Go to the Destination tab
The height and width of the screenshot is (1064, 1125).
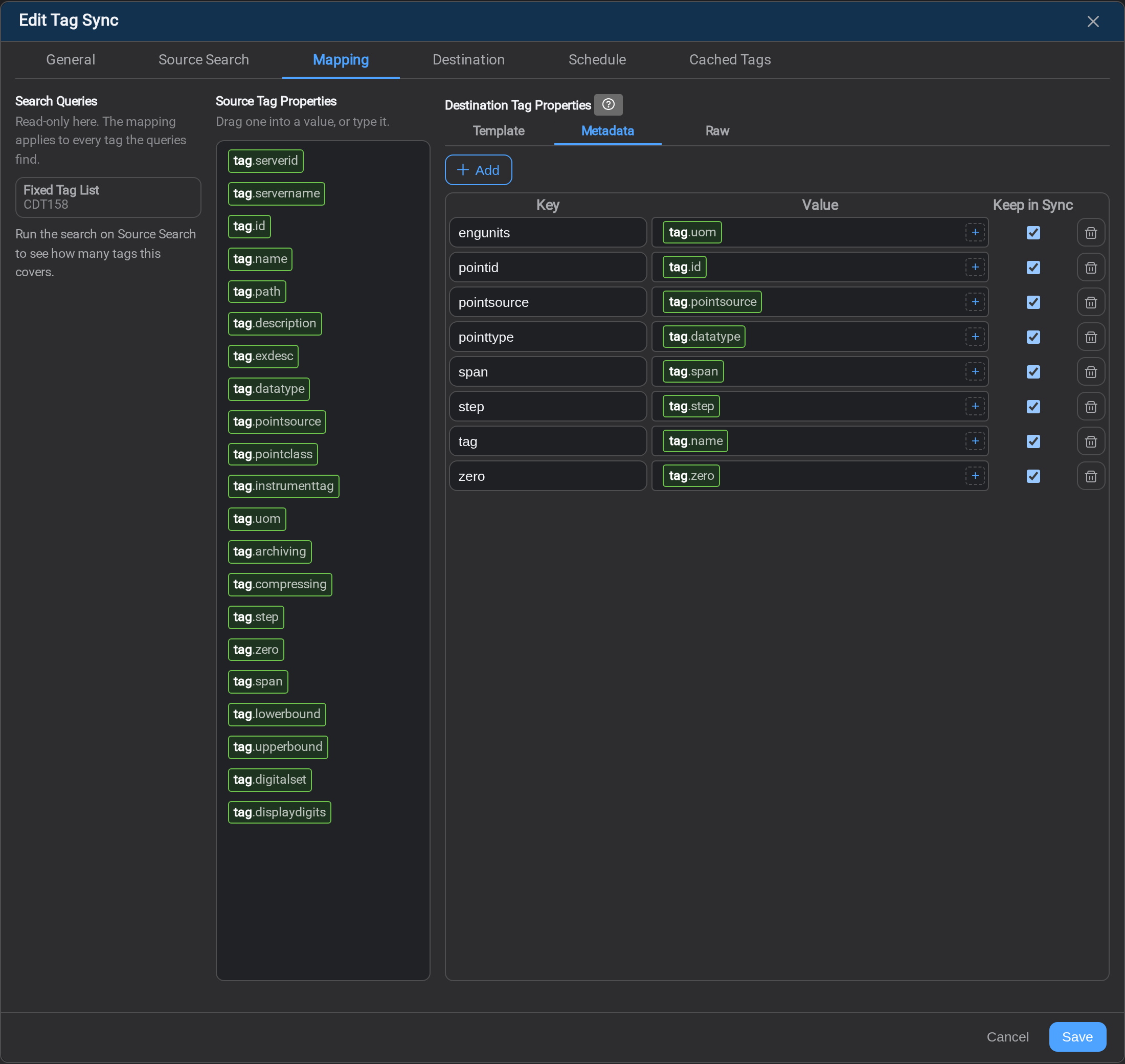(x=468, y=59)
